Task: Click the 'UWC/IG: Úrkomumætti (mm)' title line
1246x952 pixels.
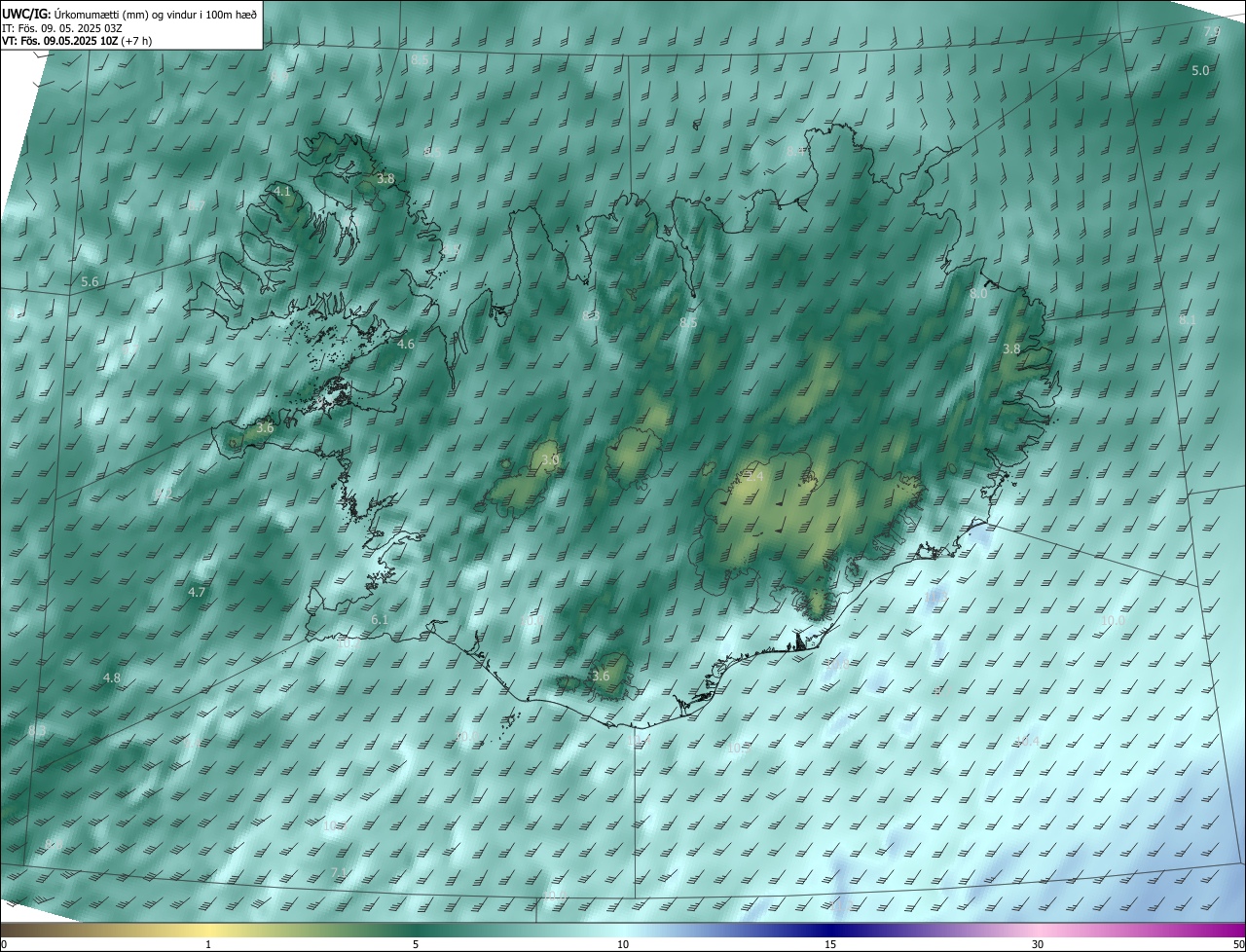Action: pyautogui.click(x=129, y=13)
